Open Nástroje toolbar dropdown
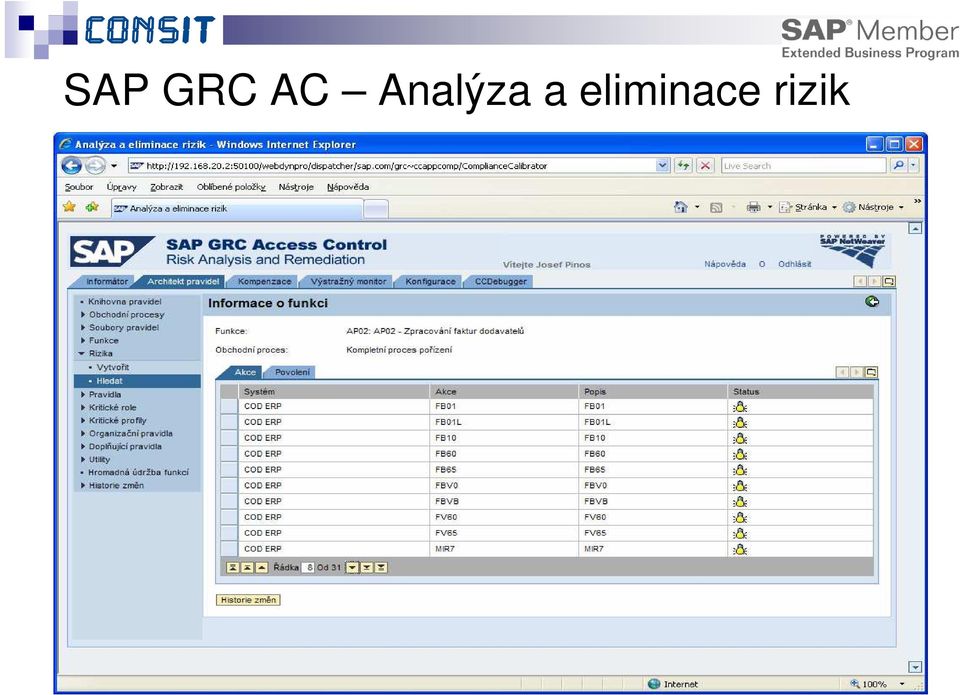Image resolution: width=960 pixels, height=695 pixels. pyautogui.click(x=873, y=207)
